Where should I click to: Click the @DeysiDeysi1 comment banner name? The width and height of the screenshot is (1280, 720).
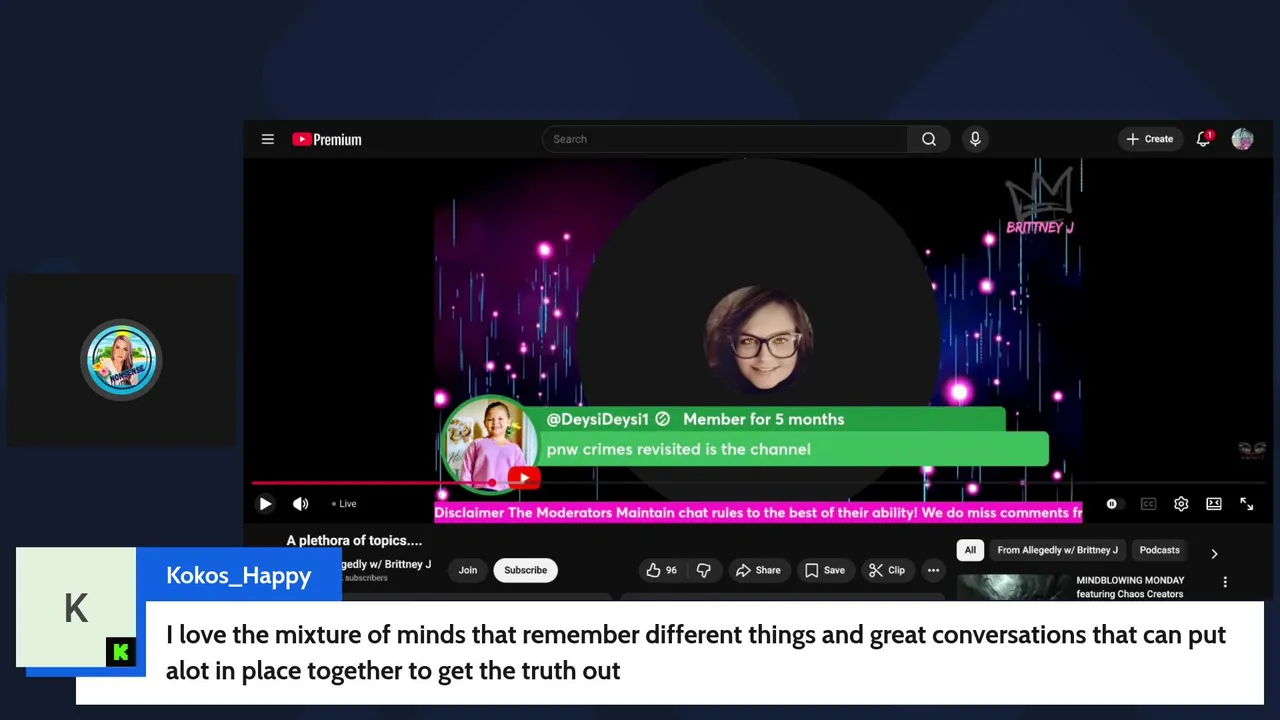[597, 419]
